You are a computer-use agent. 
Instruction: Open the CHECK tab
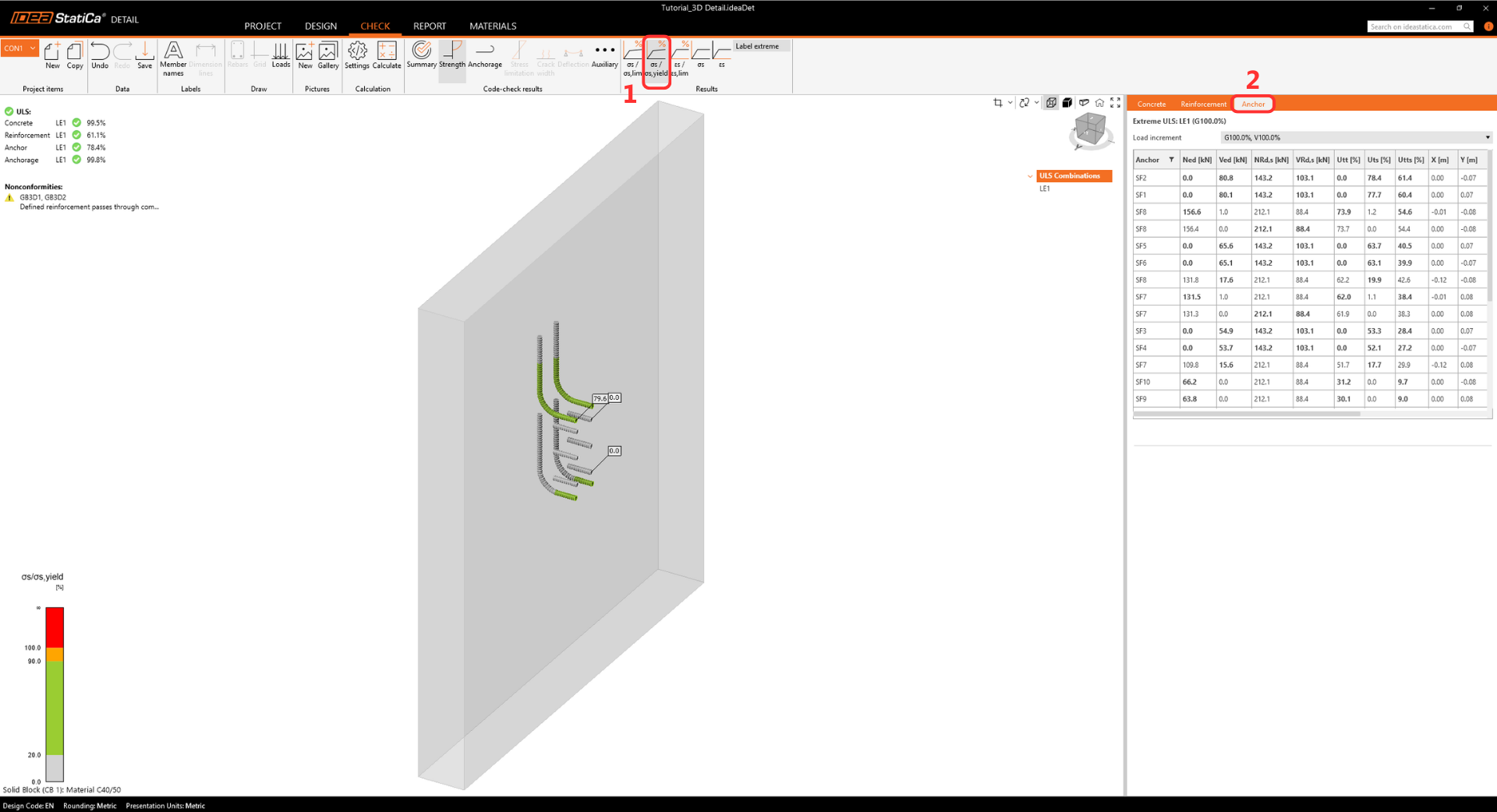pyautogui.click(x=375, y=26)
